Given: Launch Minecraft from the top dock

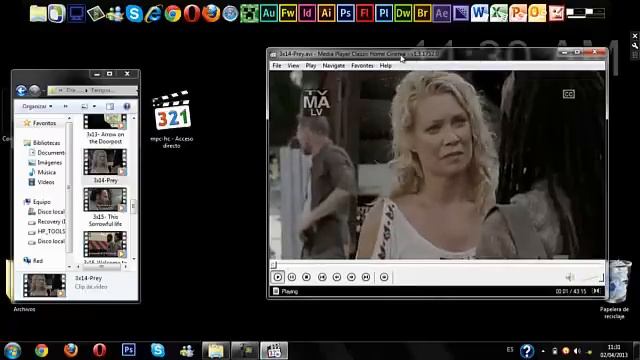Looking at the screenshot, I should pyautogui.click(x=249, y=13).
